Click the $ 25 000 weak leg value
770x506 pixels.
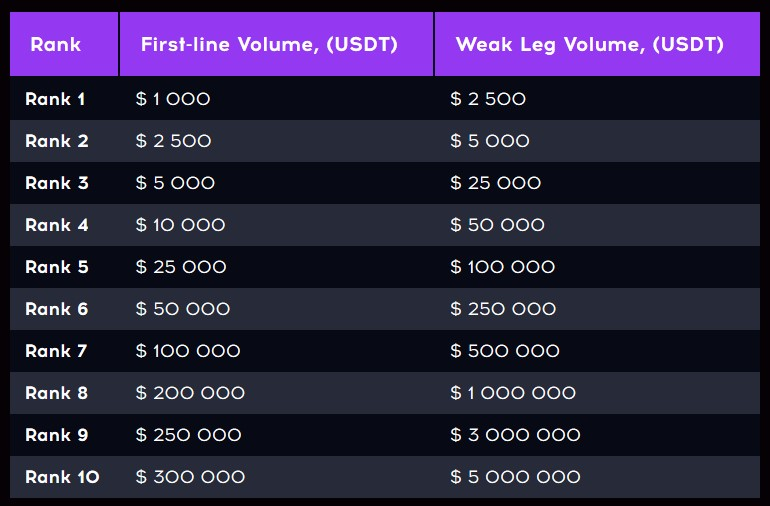pos(495,183)
